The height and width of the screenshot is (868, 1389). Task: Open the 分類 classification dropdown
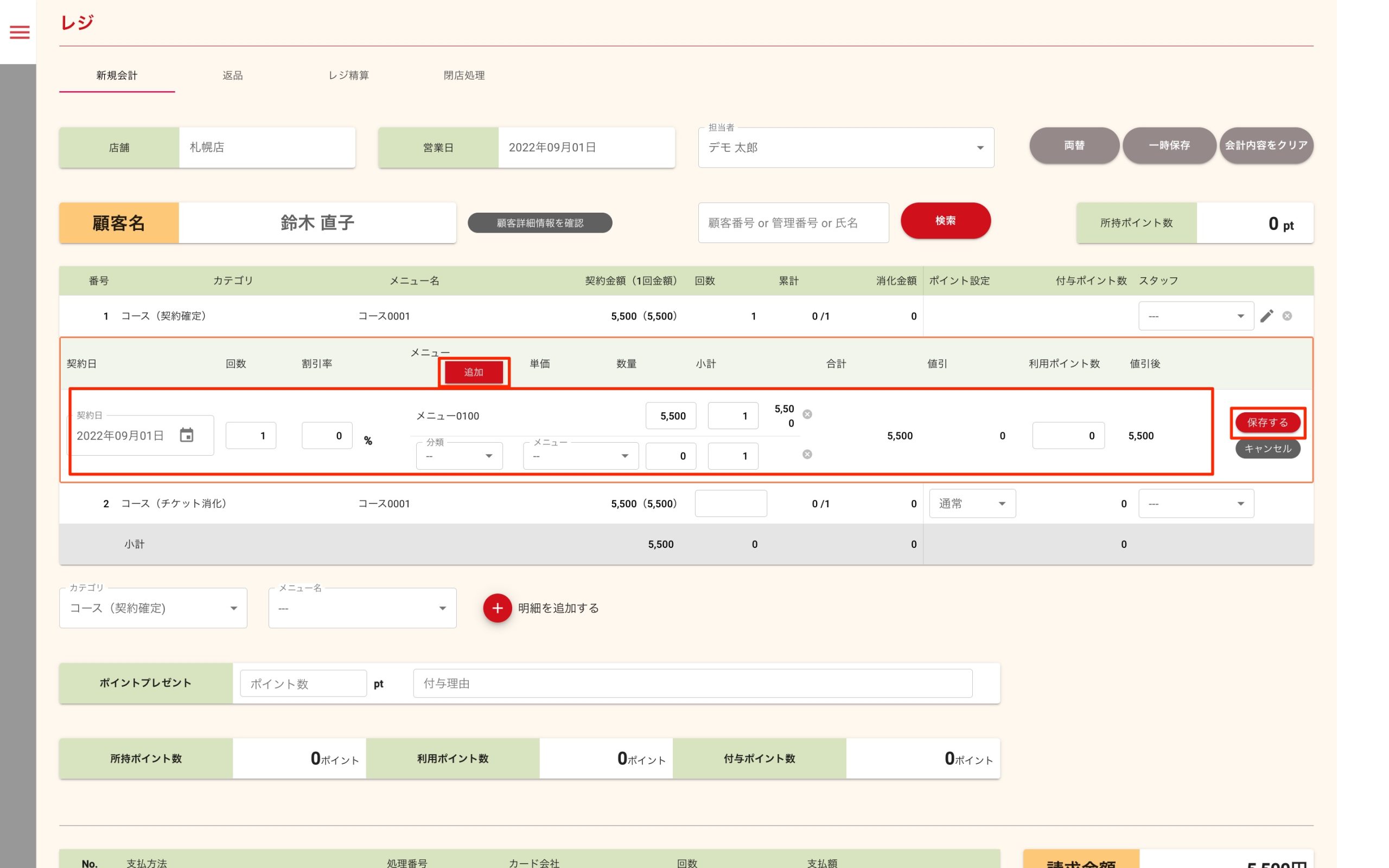pyautogui.click(x=459, y=456)
